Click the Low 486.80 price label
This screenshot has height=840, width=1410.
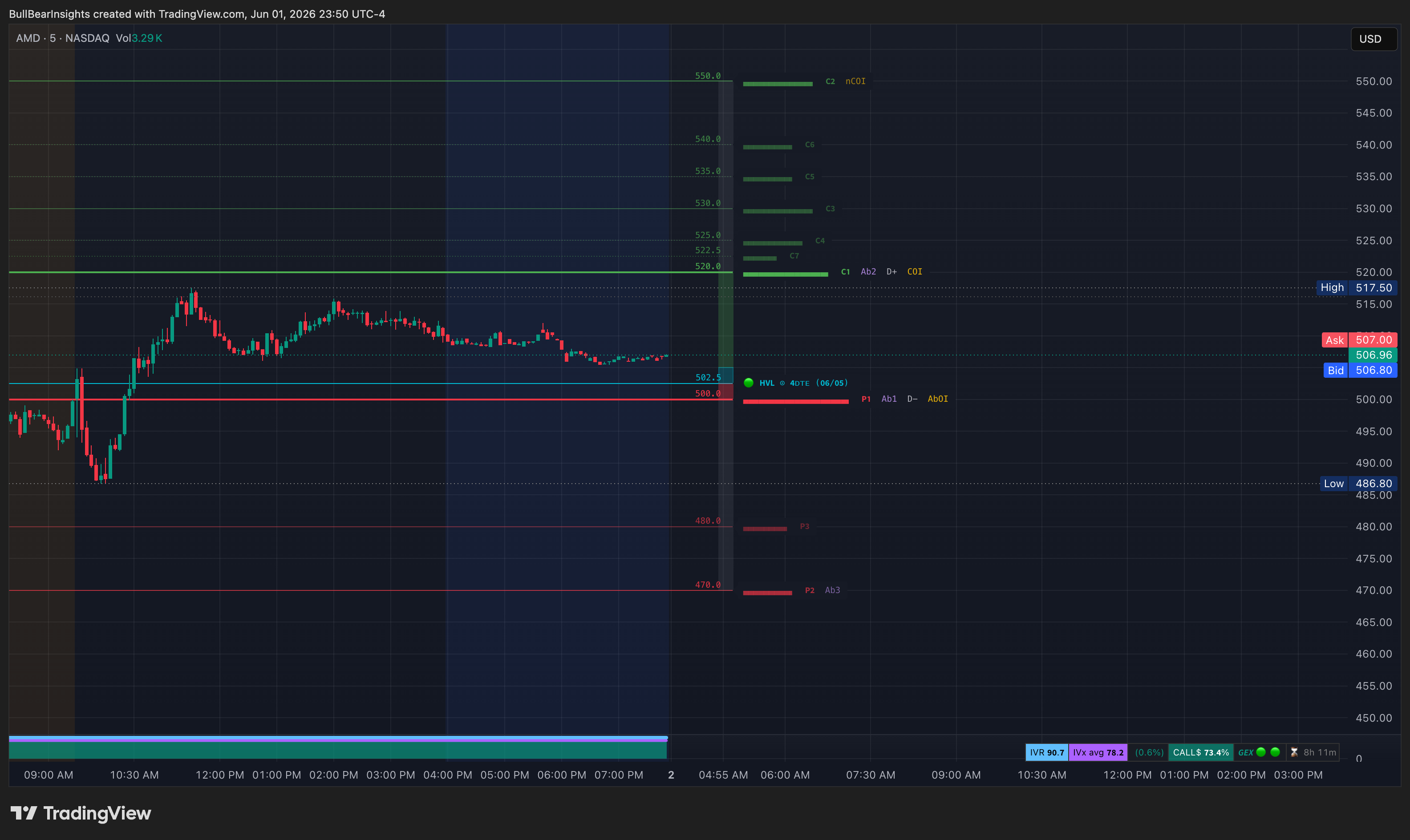(1358, 483)
